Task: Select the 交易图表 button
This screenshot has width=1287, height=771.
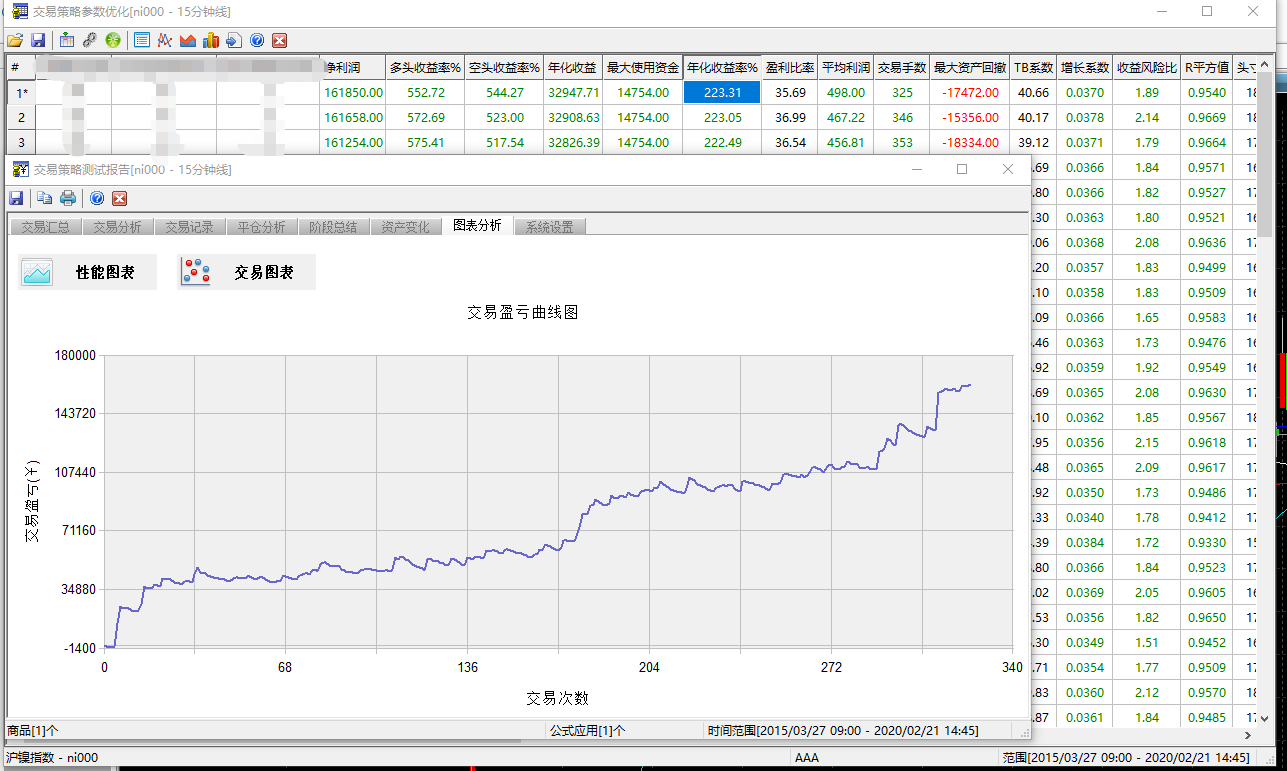Action: tap(247, 272)
